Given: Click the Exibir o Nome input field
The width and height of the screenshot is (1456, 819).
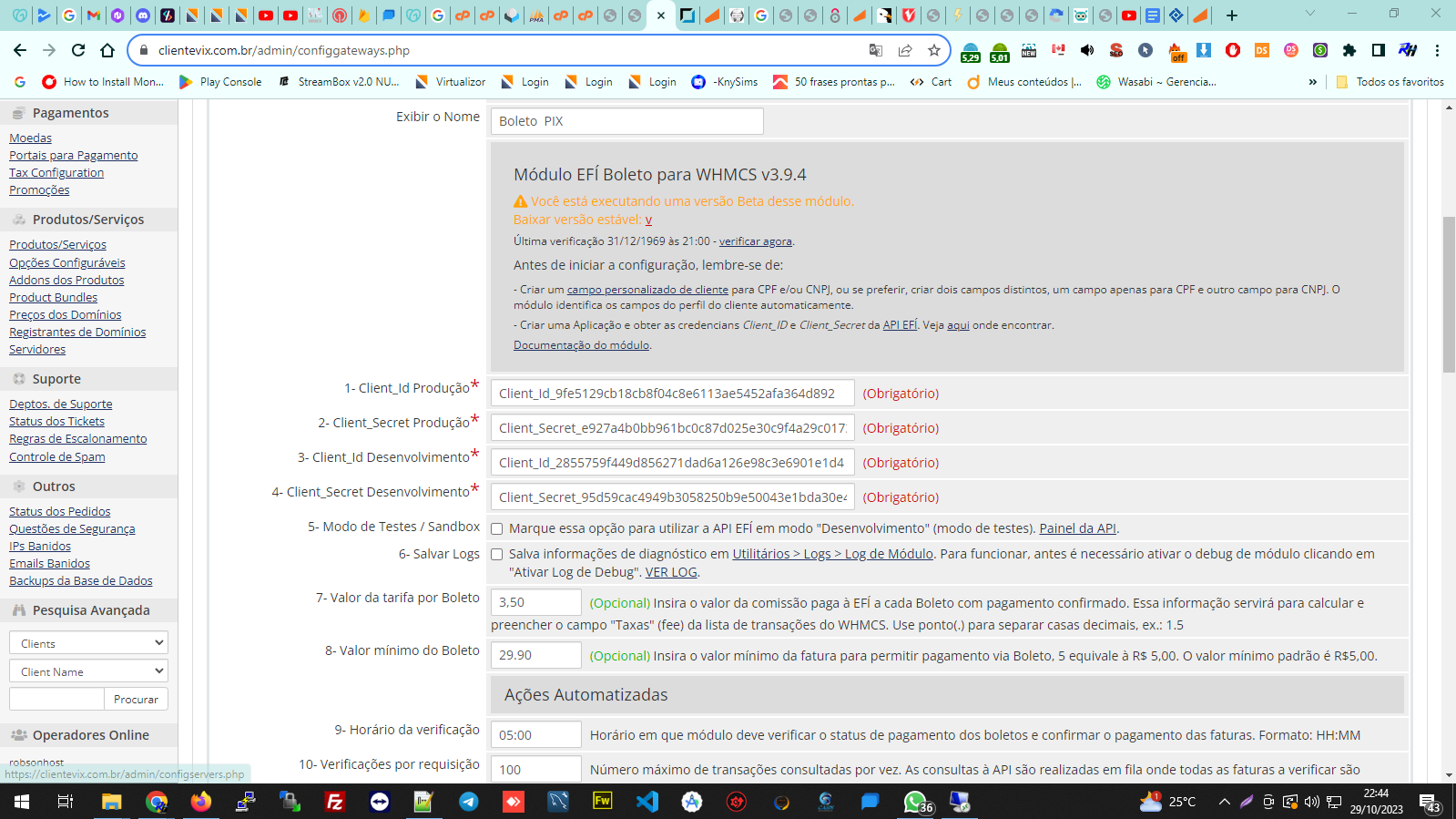Looking at the screenshot, I should tap(627, 121).
